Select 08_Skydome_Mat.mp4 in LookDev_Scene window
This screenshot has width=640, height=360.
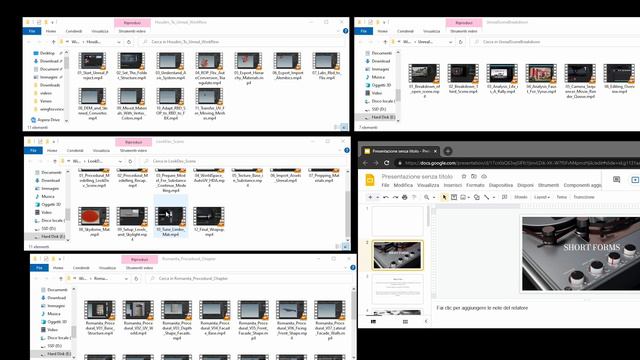(x=94, y=222)
